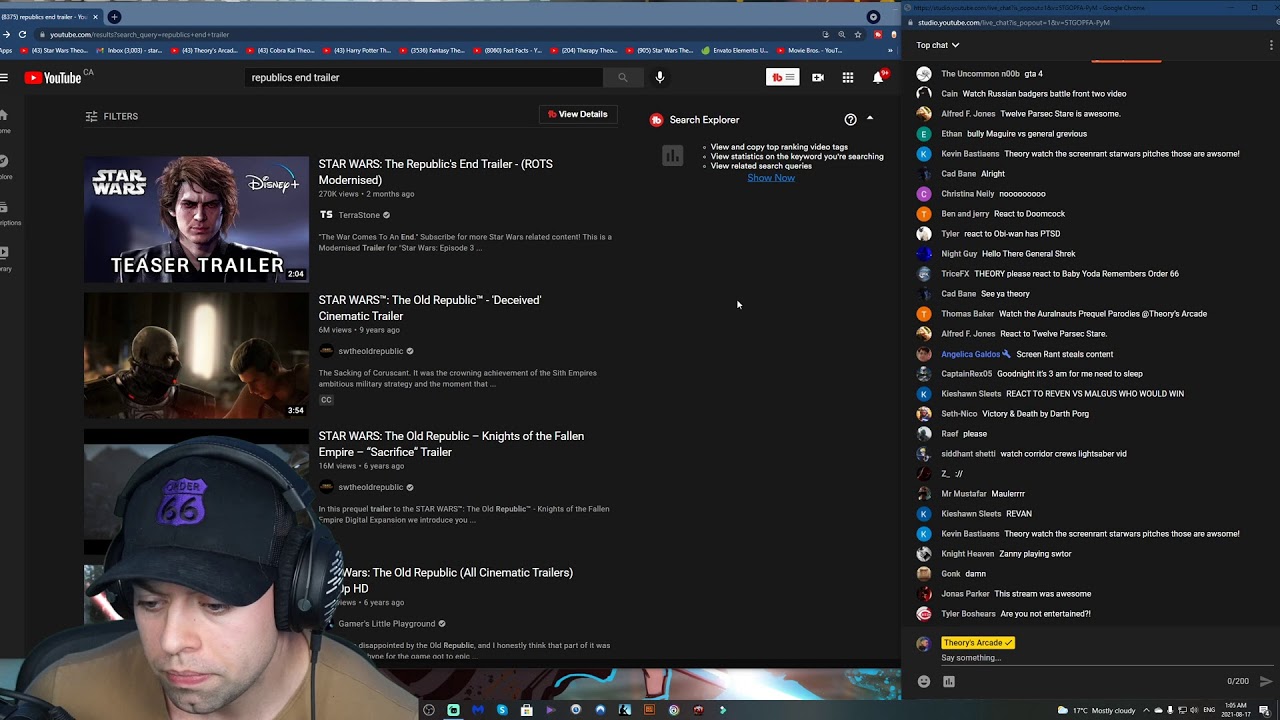Click the browser address bar URL
Image resolution: width=1280 pixels, height=720 pixels.
[x=139, y=34]
